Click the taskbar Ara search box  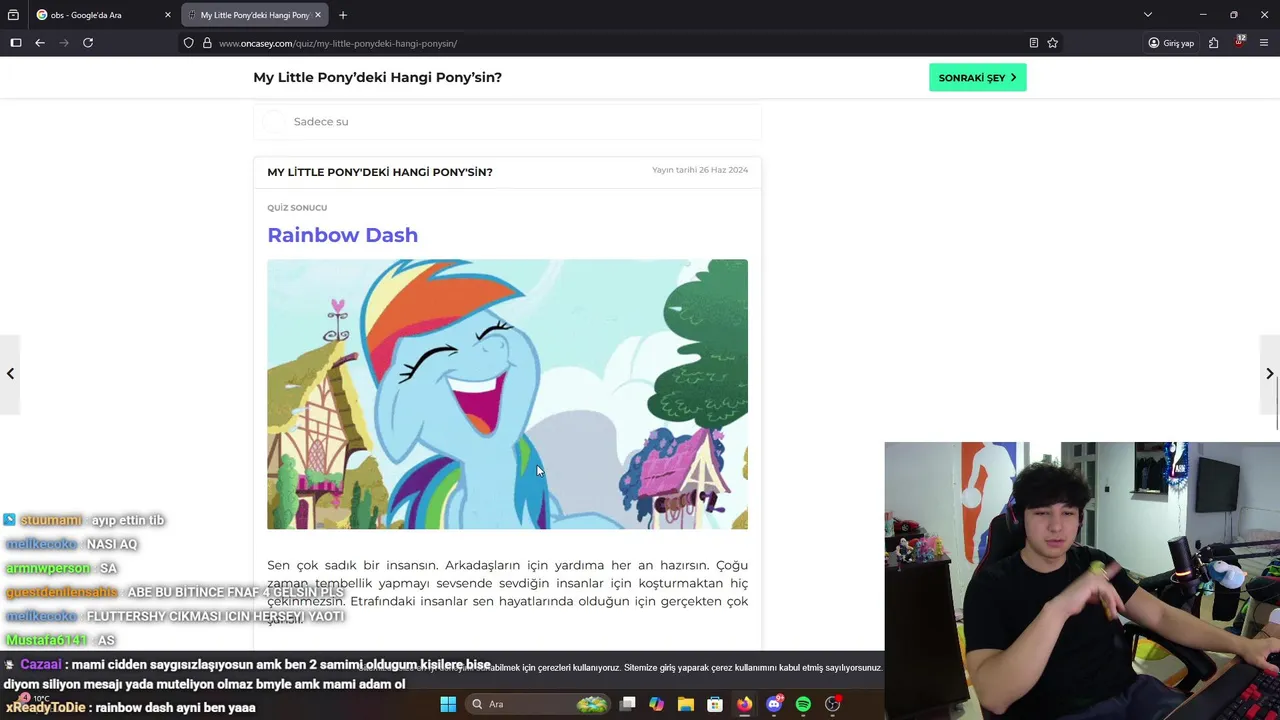pos(540,704)
